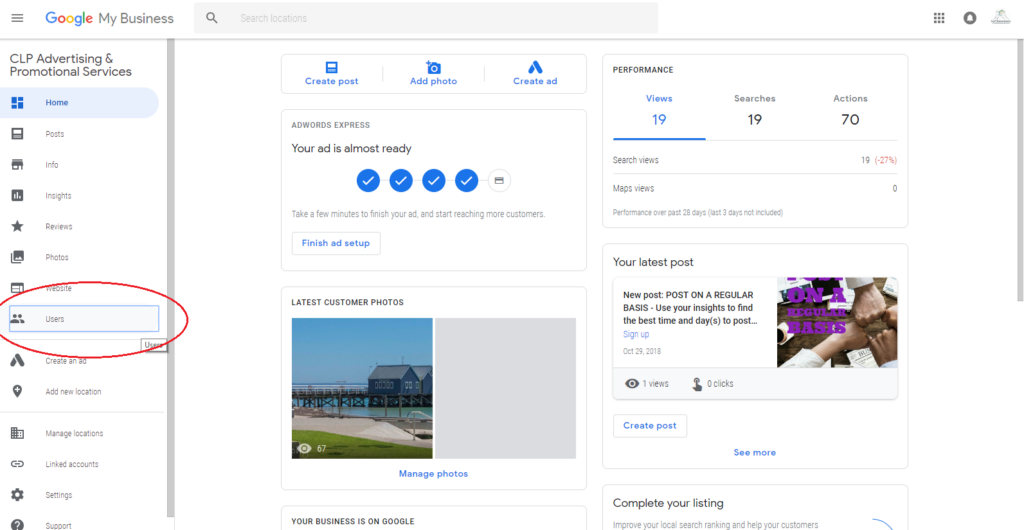This screenshot has width=1024, height=530.
Task: Click the views eye icon on latest post
Action: [632, 384]
